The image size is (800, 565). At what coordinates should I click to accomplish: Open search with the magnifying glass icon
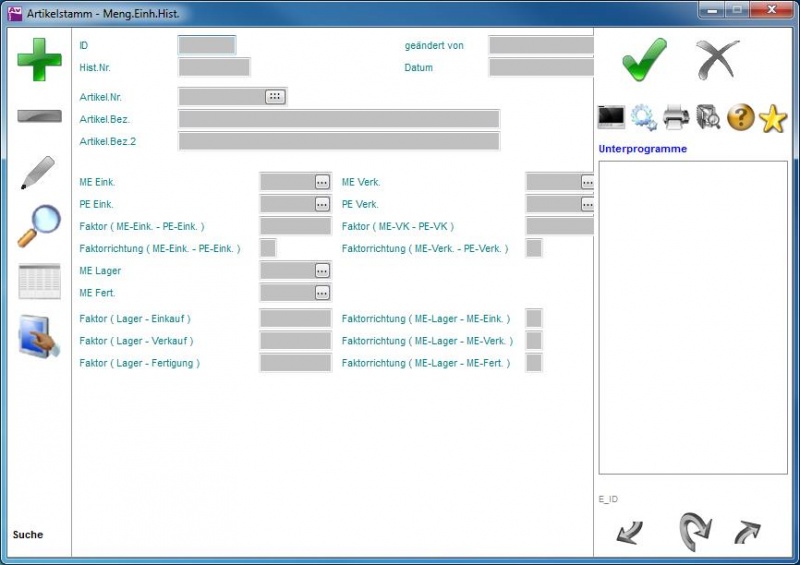[39, 226]
